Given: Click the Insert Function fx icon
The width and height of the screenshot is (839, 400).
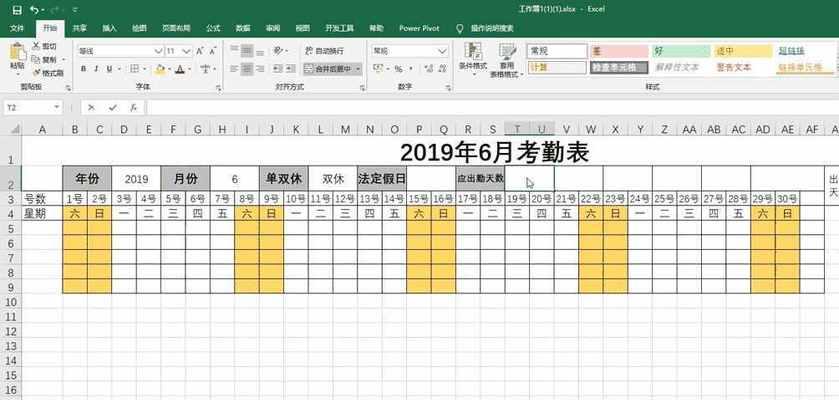Looking at the screenshot, I should [x=133, y=107].
